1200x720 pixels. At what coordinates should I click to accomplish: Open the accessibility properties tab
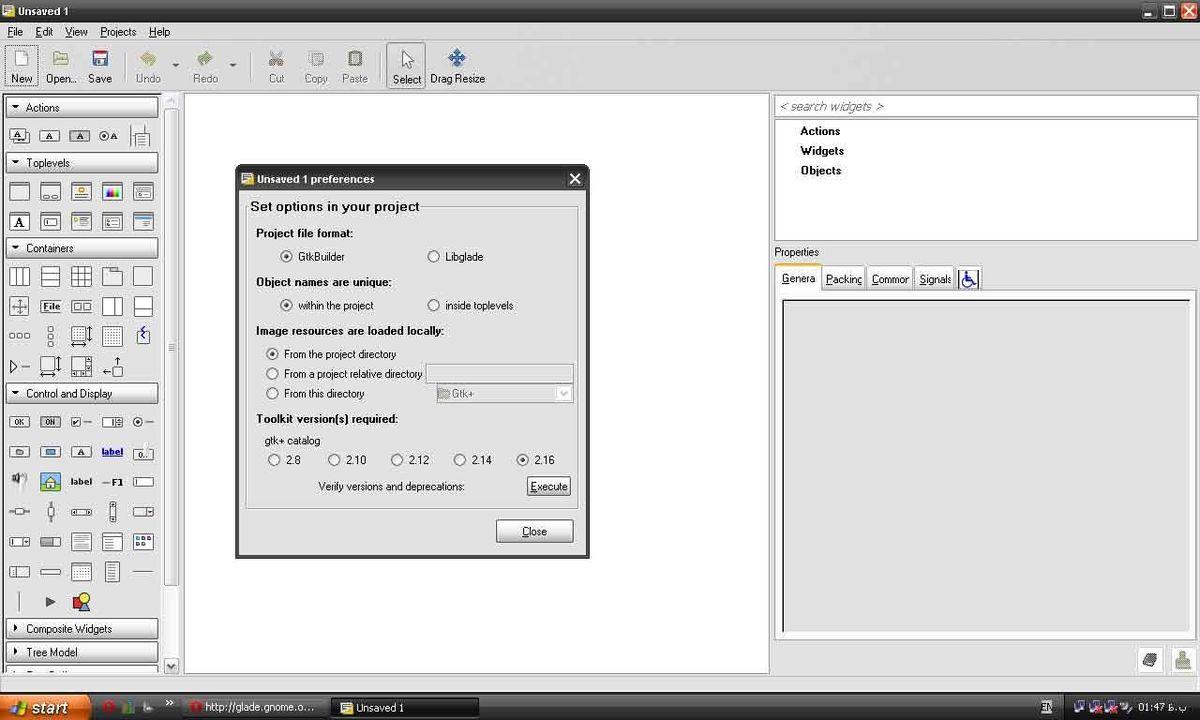tap(968, 279)
